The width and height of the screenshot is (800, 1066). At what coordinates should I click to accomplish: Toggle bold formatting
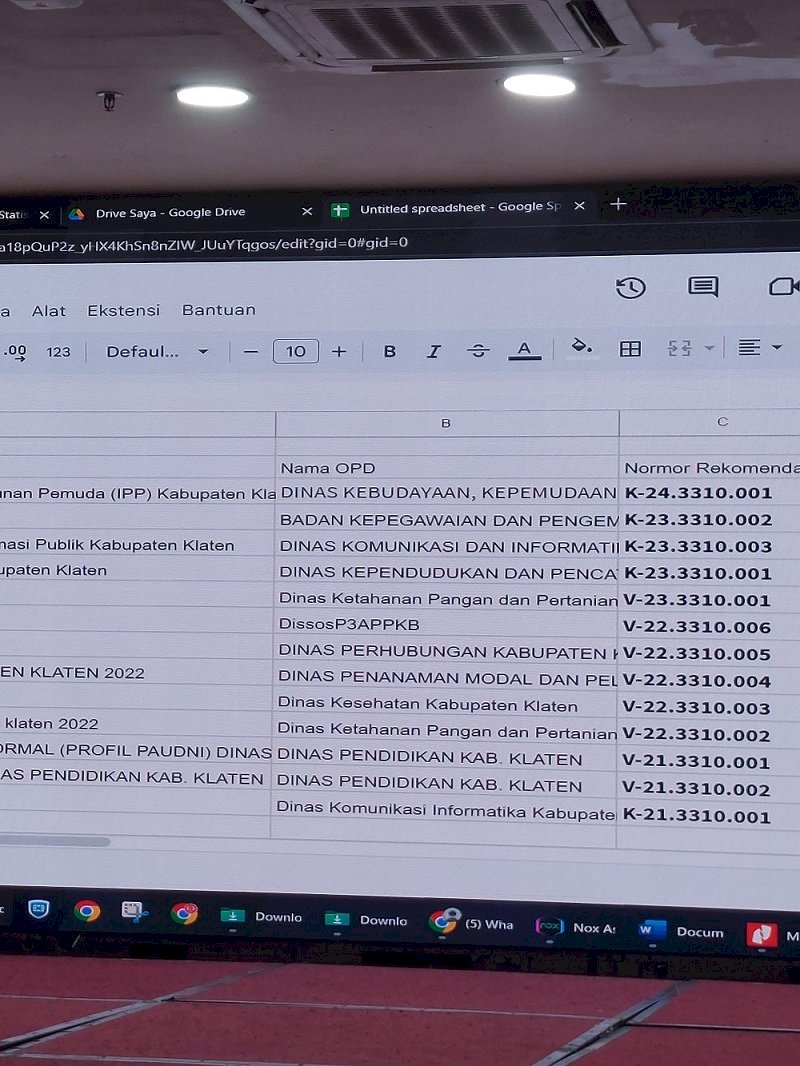click(390, 351)
